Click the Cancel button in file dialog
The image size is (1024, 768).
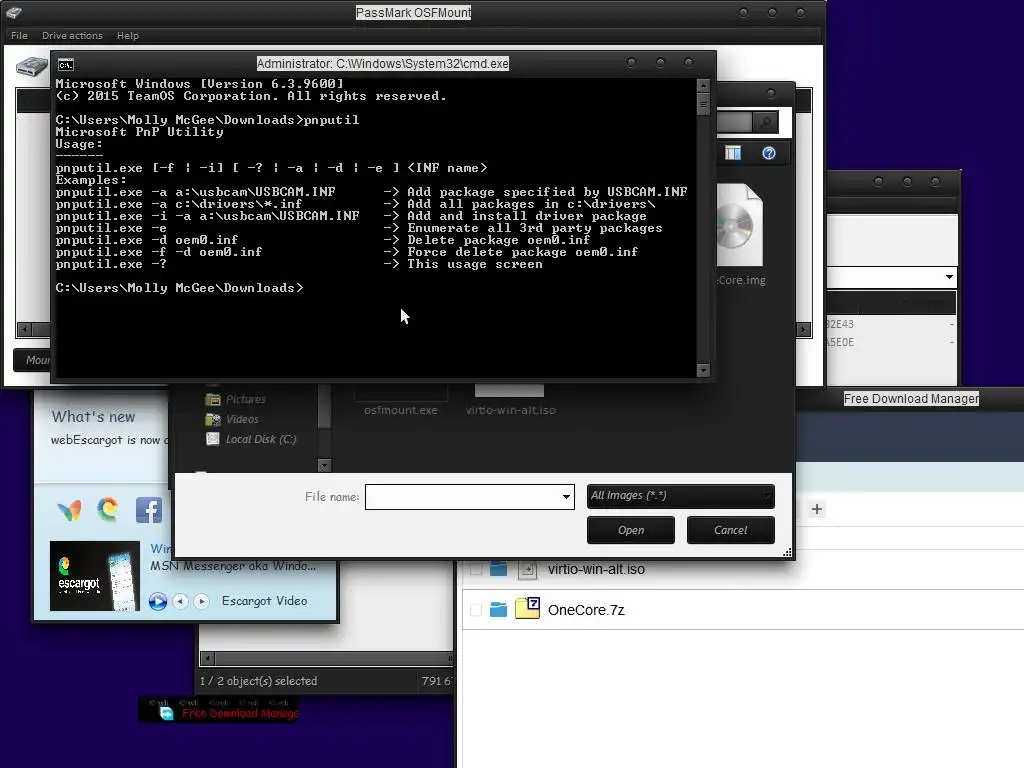pos(731,530)
